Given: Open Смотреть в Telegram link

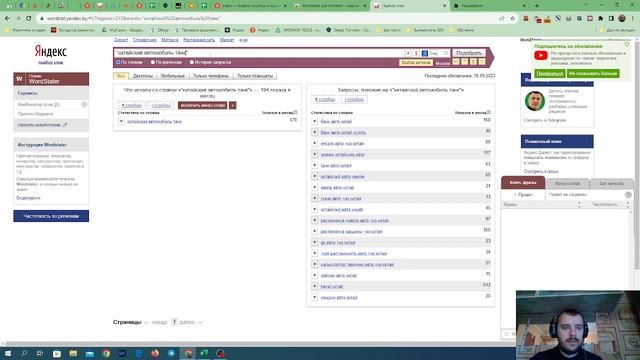Looking at the screenshot, I should (544, 120).
